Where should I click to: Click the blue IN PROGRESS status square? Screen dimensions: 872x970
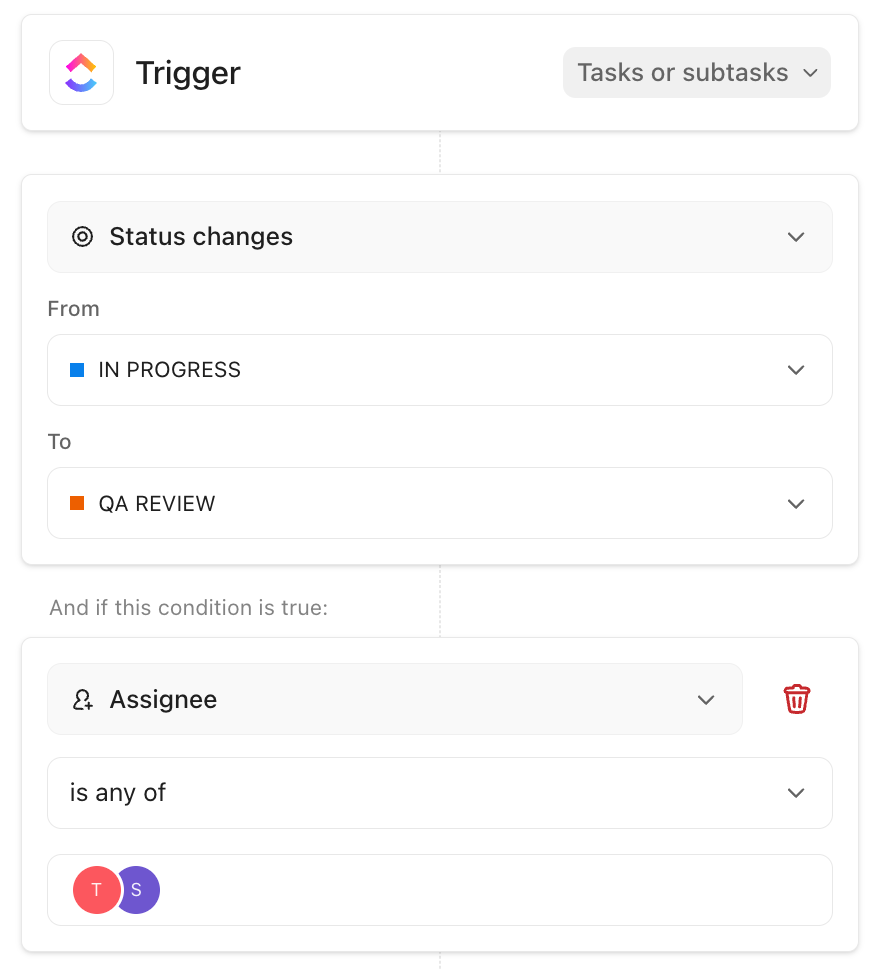[x=76, y=369]
